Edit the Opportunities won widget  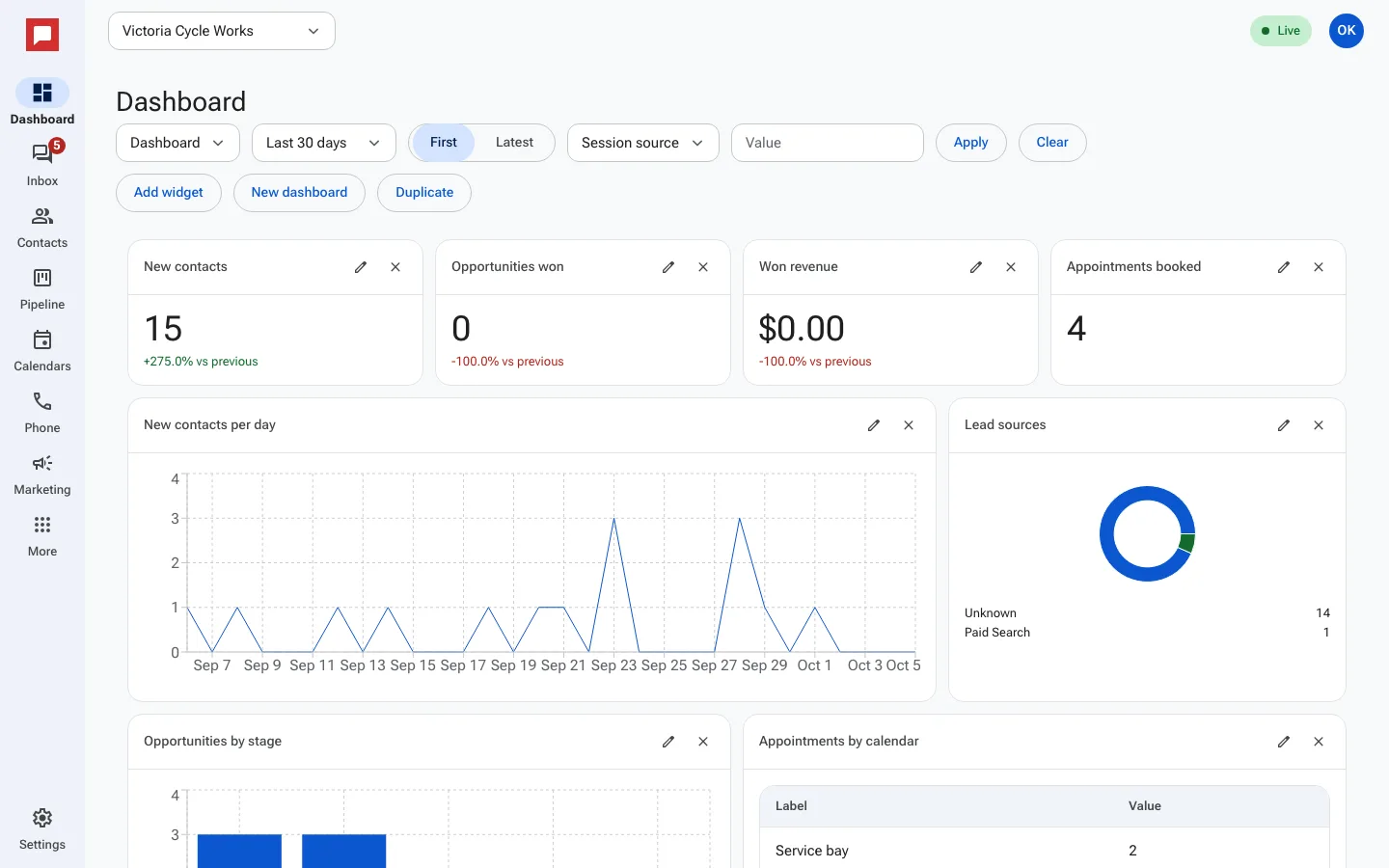[668, 267]
